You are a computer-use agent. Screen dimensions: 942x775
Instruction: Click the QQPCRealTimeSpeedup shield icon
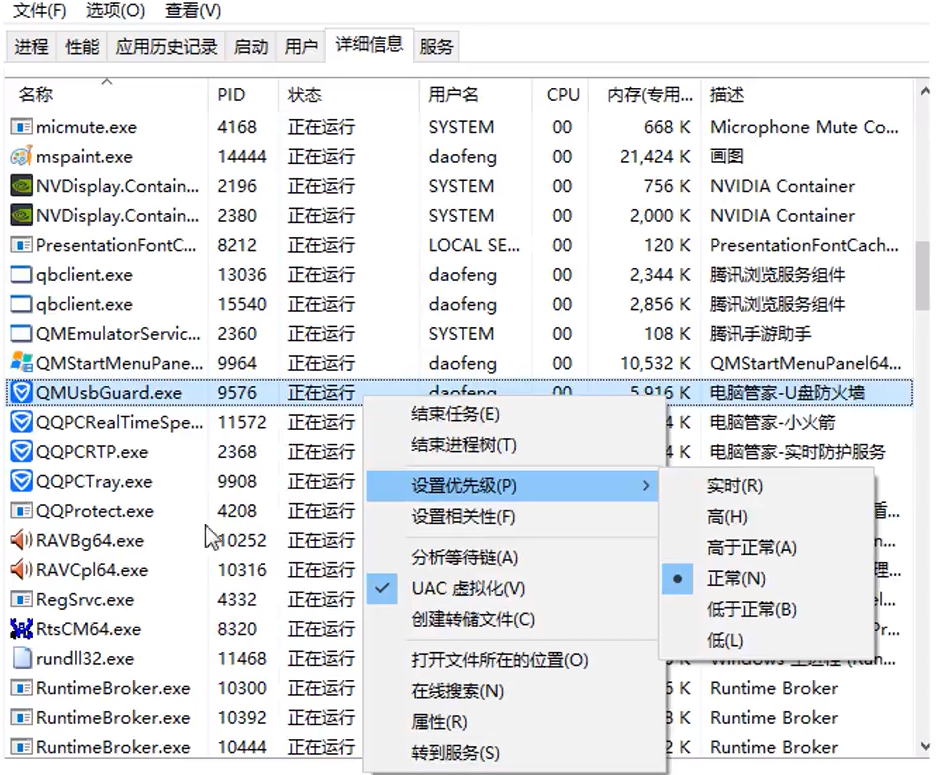tap(22, 422)
